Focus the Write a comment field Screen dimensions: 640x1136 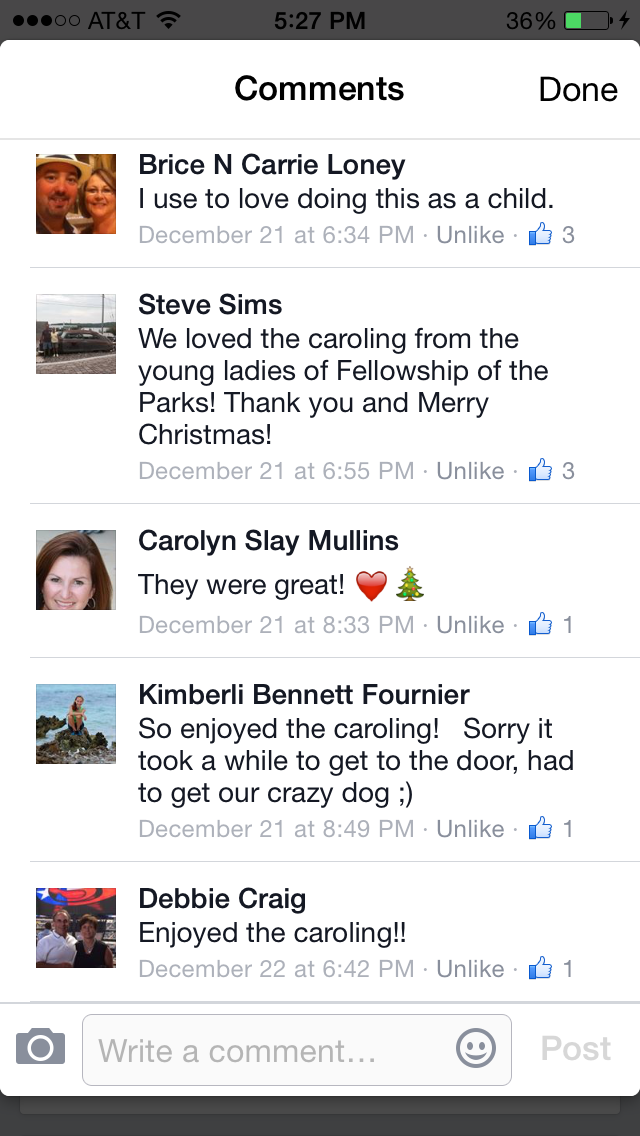pyautogui.click(x=270, y=1050)
